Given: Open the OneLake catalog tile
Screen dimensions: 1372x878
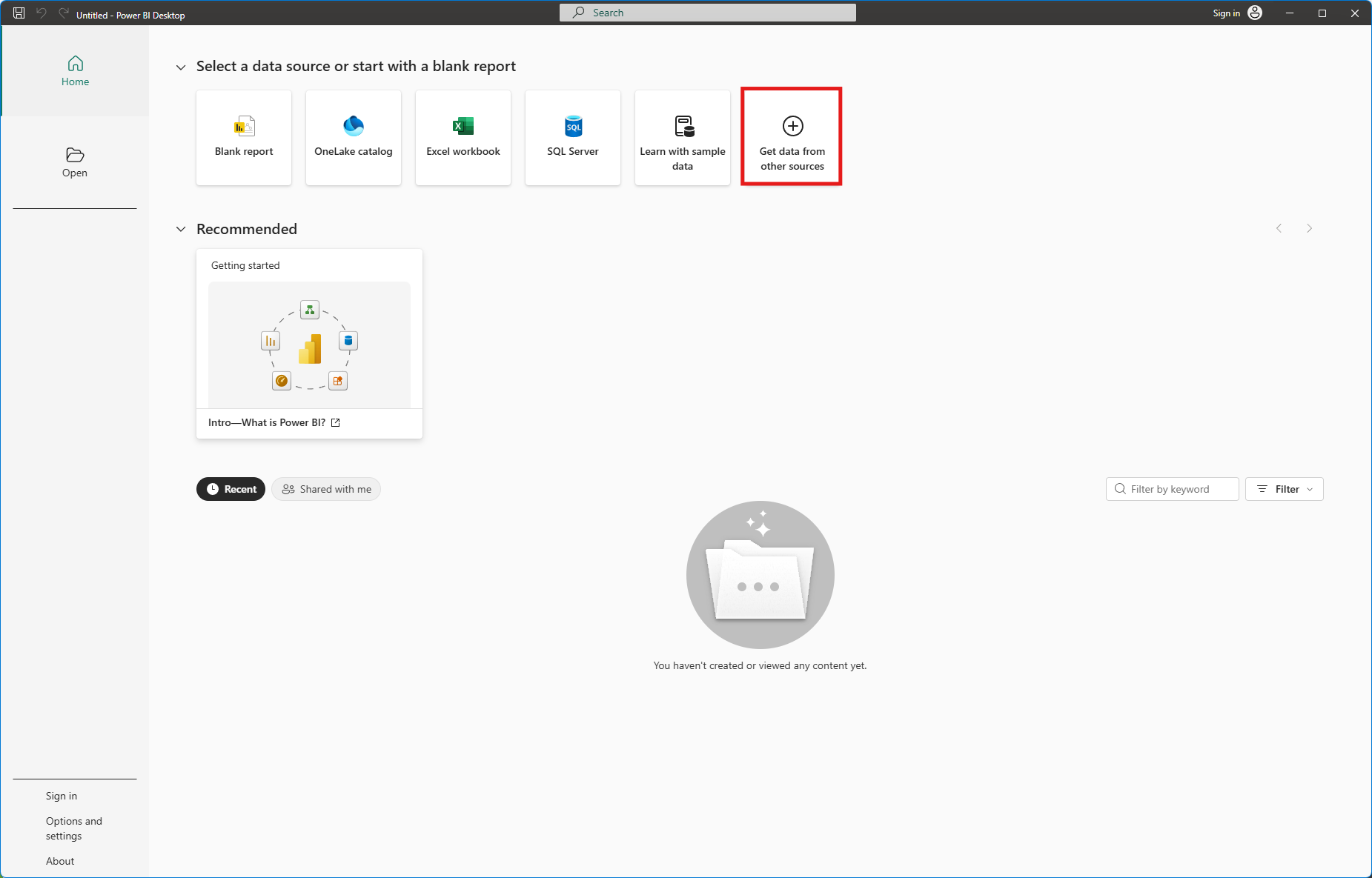Looking at the screenshot, I should click(x=354, y=138).
